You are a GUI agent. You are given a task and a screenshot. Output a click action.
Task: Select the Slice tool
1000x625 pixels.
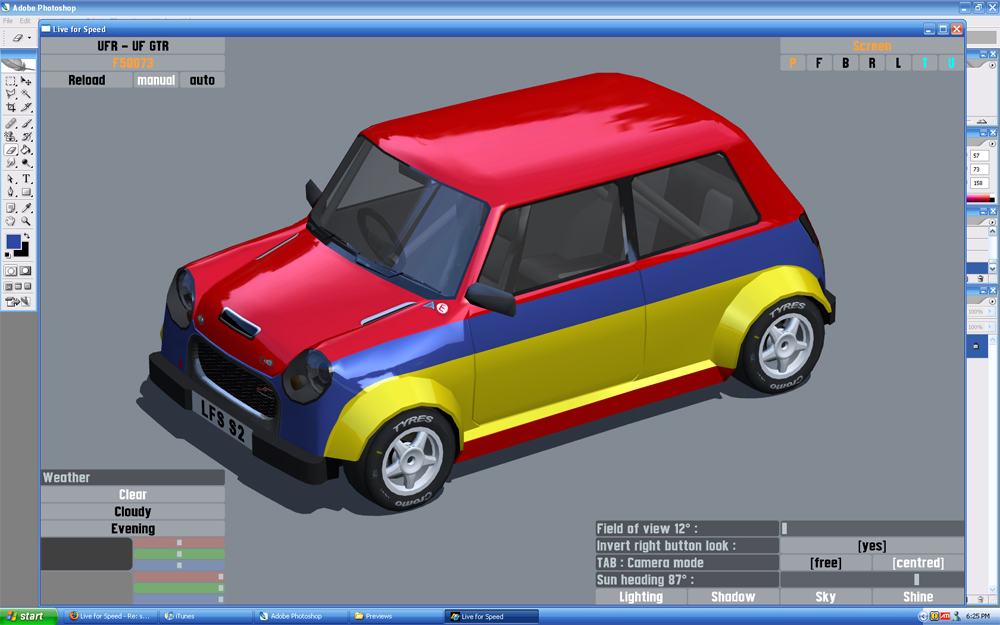tap(26, 107)
